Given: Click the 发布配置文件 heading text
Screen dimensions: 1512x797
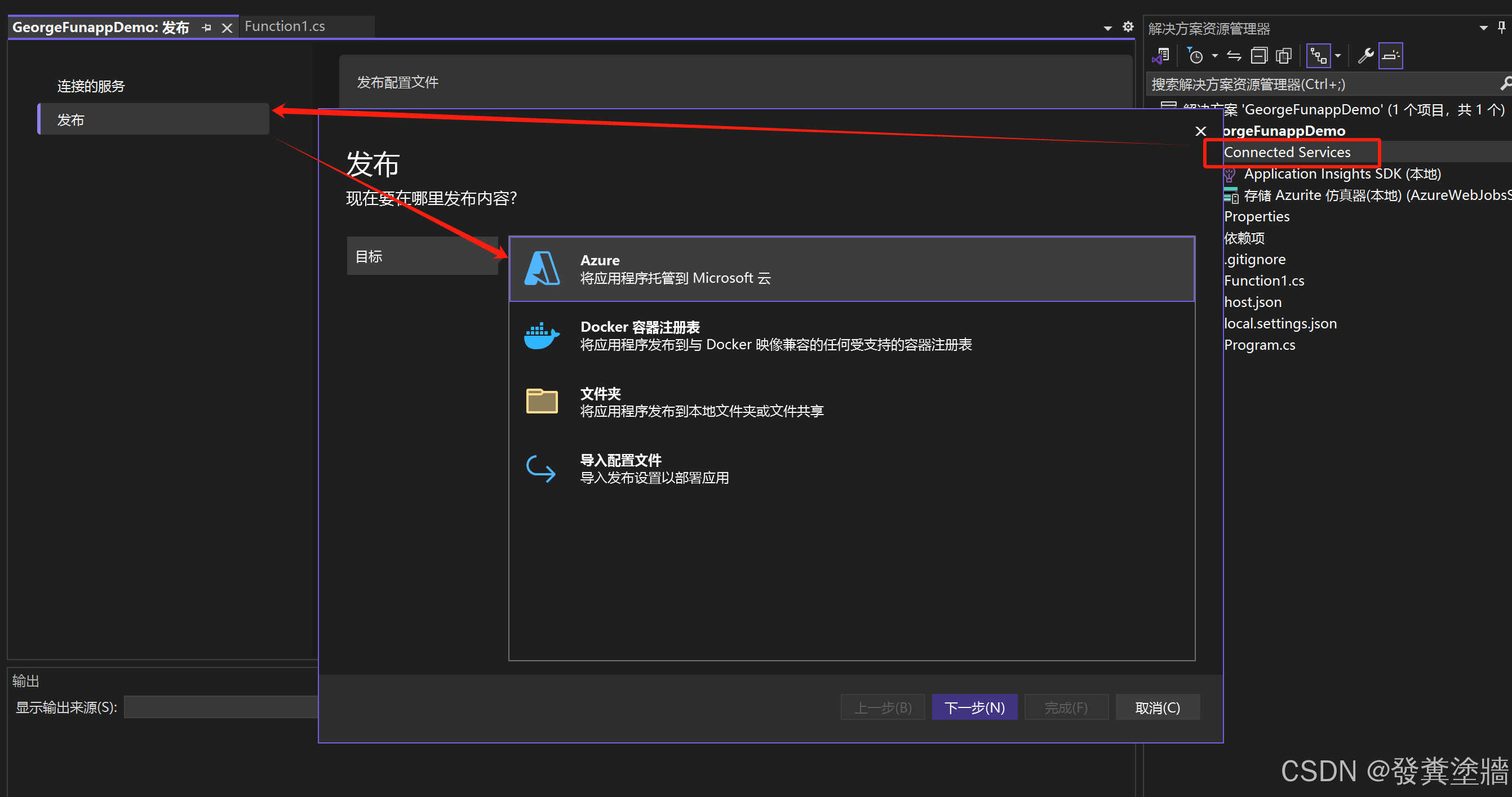Looking at the screenshot, I should 398,83.
